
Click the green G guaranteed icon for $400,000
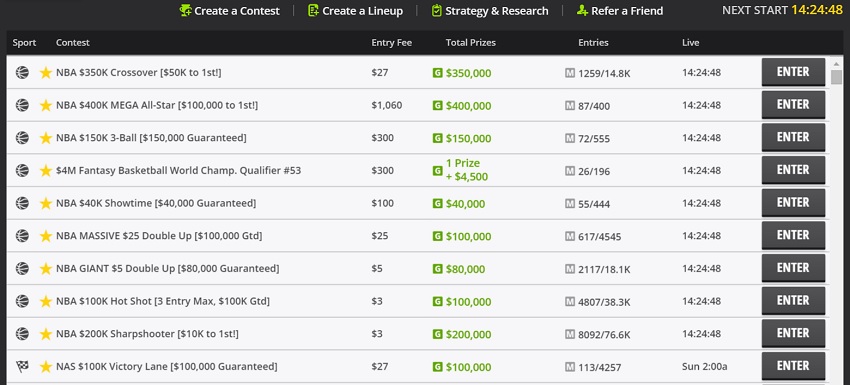[x=437, y=105]
